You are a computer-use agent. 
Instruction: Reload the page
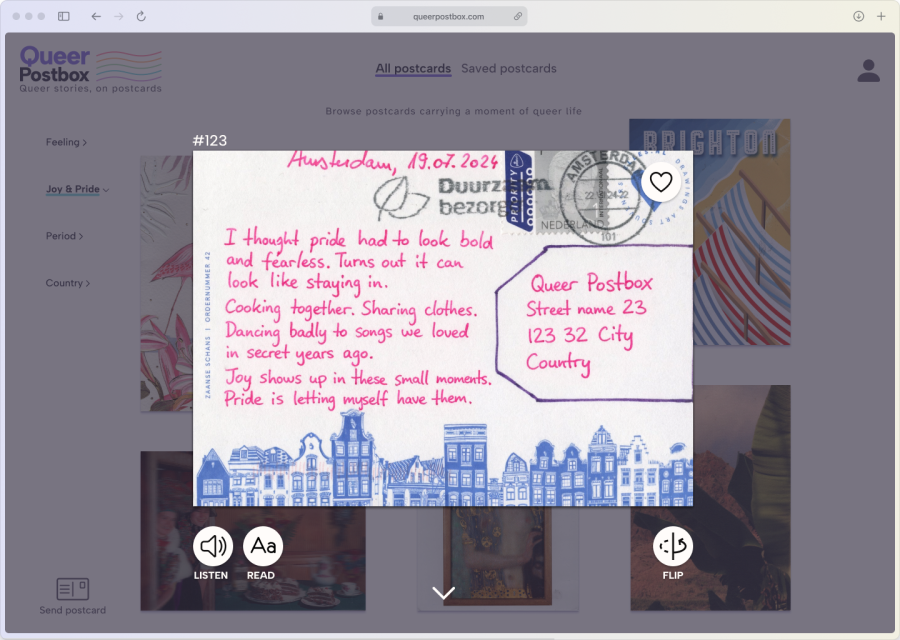tap(141, 16)
